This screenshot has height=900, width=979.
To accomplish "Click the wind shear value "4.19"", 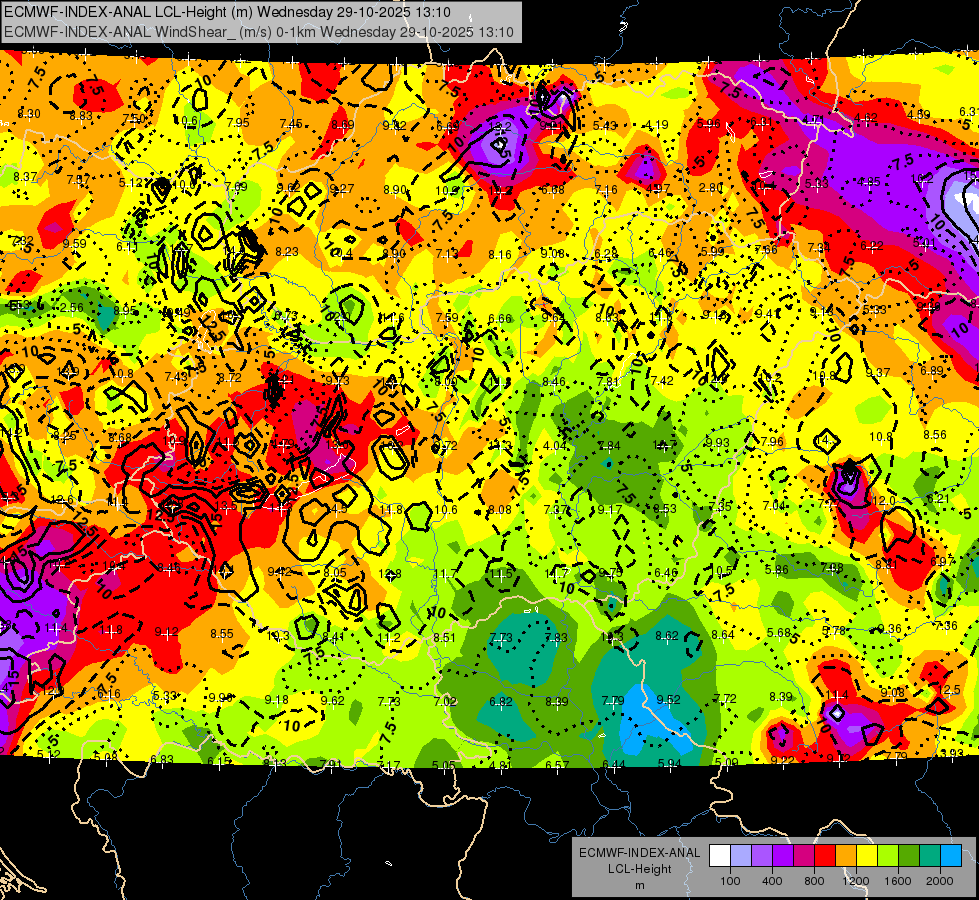I will 656,125.
